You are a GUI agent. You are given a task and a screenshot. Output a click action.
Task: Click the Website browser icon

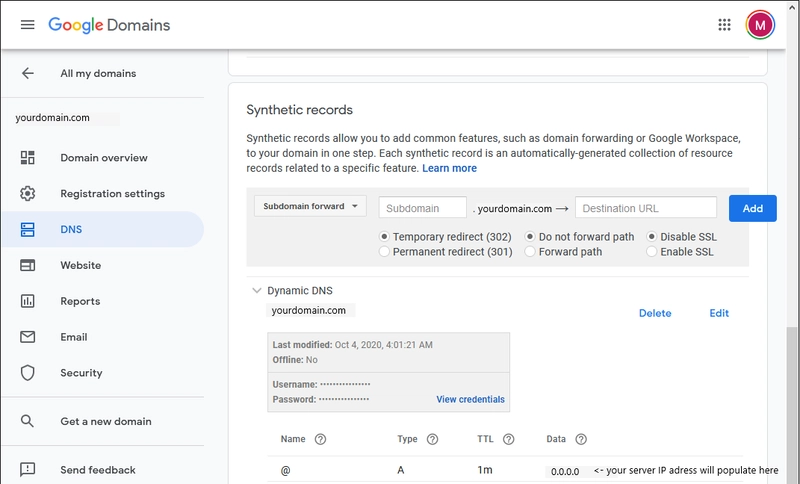[28, 265]
